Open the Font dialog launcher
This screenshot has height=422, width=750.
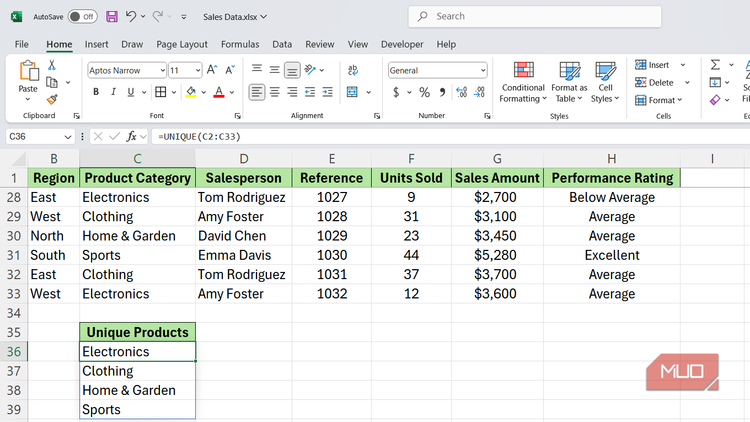pos(237,116)
